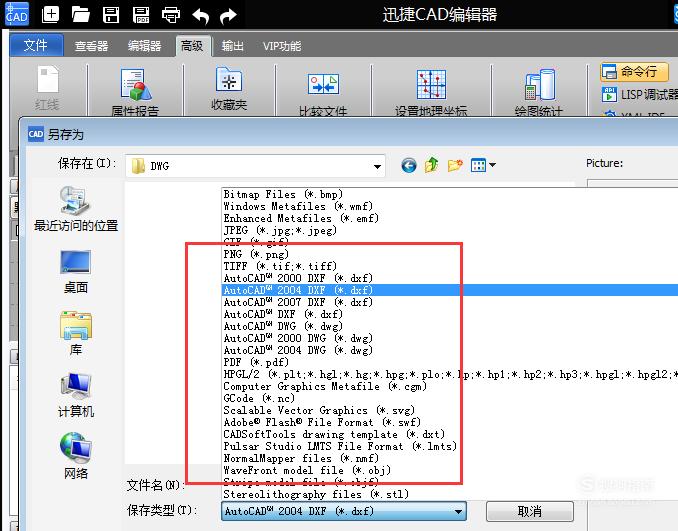Choose JPEG (*.jpg;*.jpeg) format
This screenshot has height=531, width=678.
(280, 230)
